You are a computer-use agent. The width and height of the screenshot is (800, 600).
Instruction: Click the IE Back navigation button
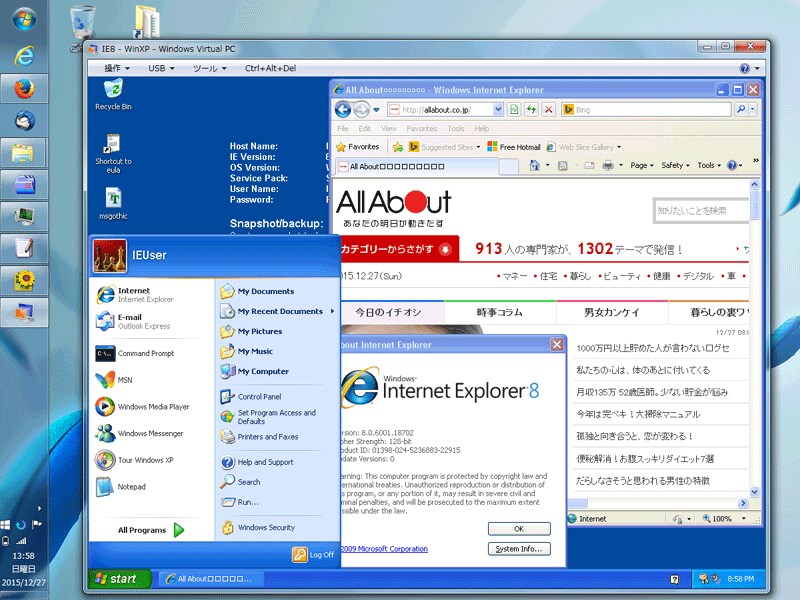(x=343, y=109)
